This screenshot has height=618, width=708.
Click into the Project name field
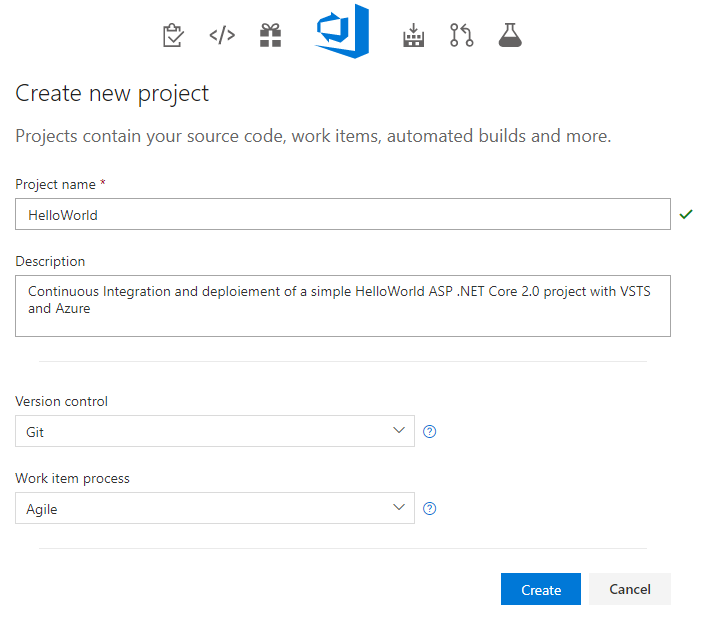click(343, 214)
